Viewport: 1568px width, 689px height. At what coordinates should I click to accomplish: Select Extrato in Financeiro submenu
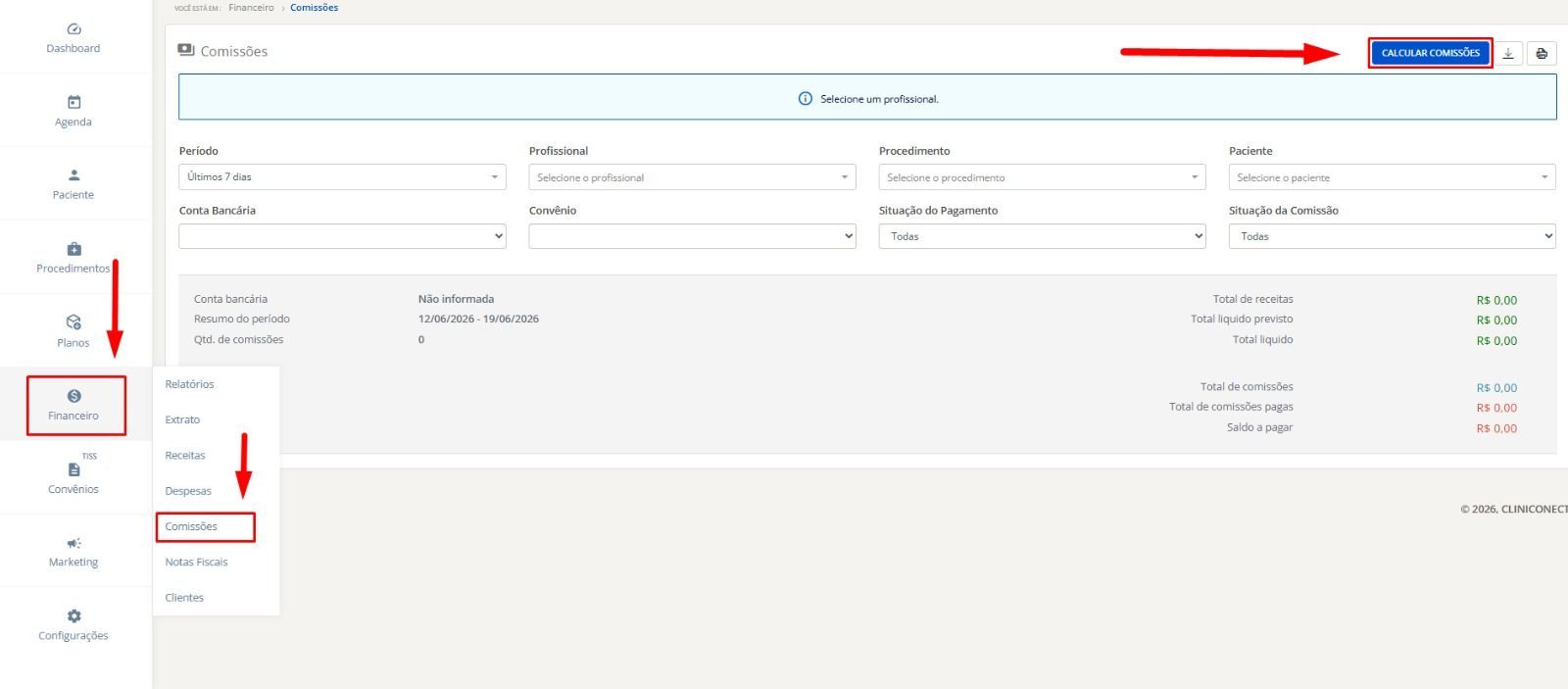(x=182, y=419)
